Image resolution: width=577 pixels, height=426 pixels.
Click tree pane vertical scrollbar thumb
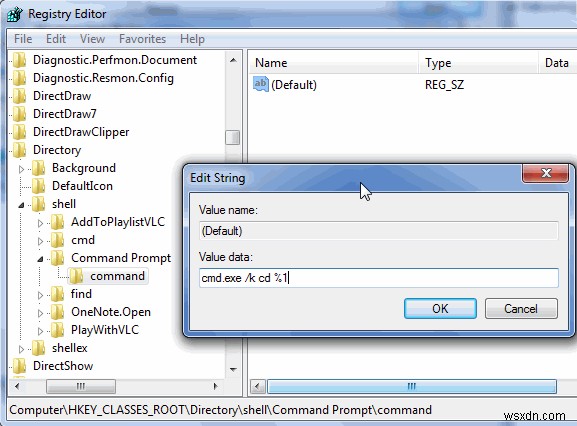coord(233,138)
